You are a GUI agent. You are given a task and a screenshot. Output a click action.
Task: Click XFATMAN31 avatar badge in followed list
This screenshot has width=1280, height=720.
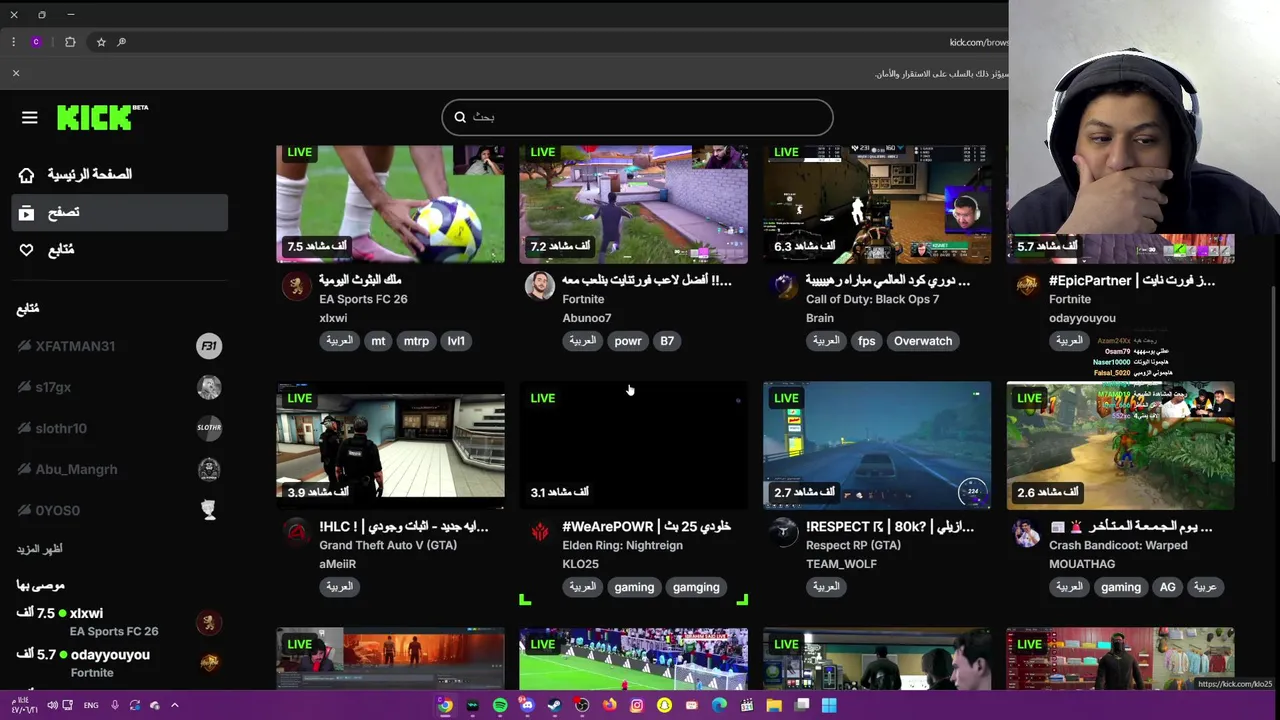pos(208,346)
